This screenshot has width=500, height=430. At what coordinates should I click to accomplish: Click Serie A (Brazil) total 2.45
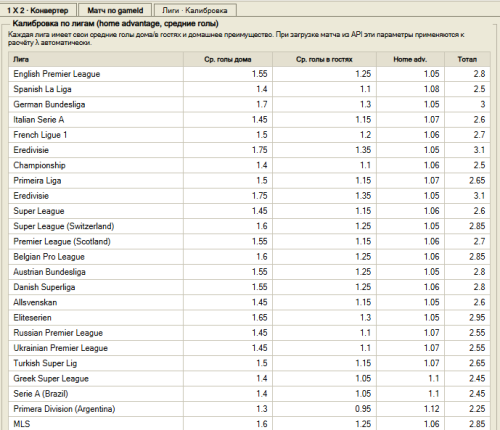[x=467, y=394]
